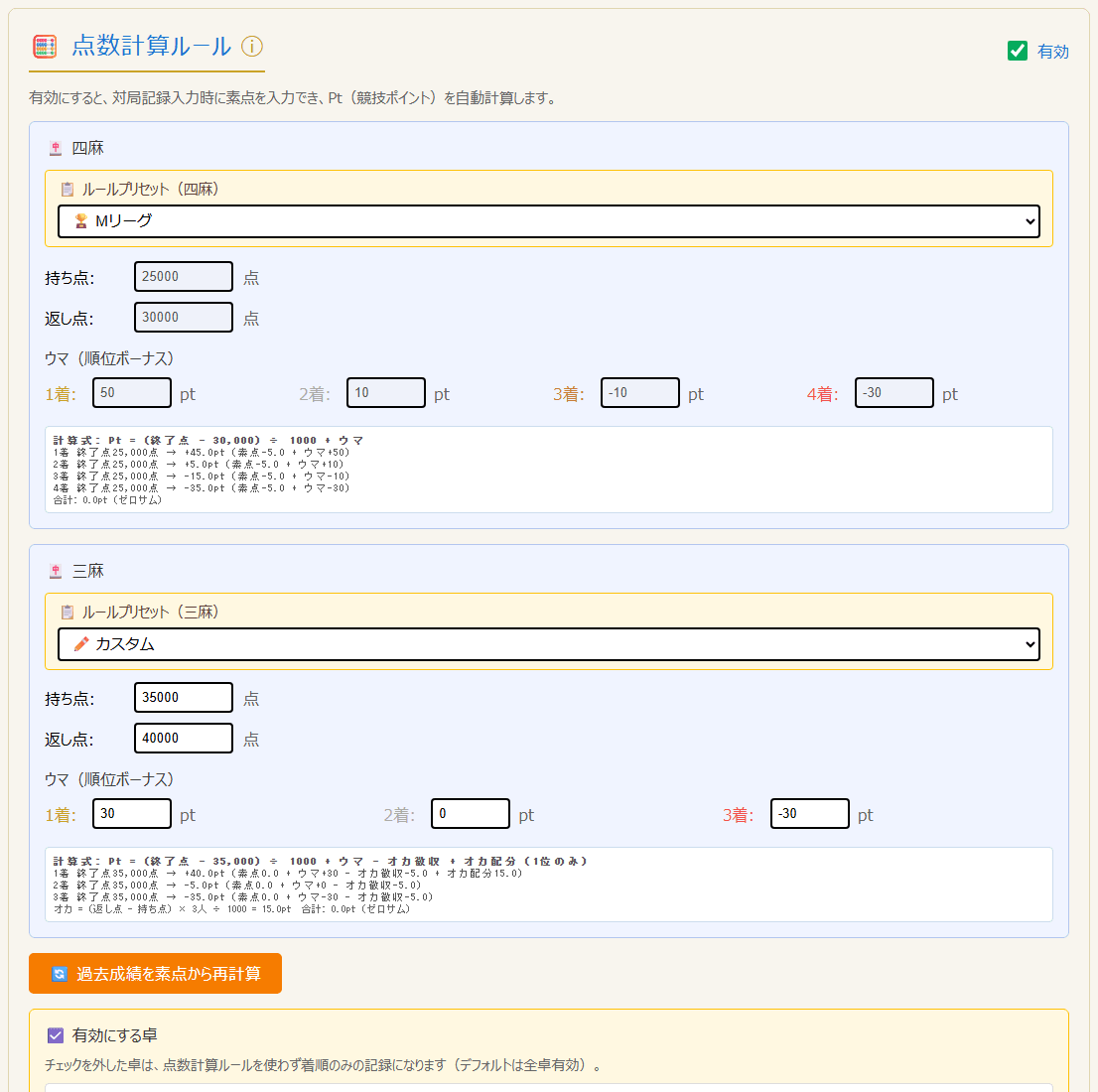This screenshot has width=1098, height=1092.
Task: Click the 四麻 3着 uma field showing -10
Action: 640,393
